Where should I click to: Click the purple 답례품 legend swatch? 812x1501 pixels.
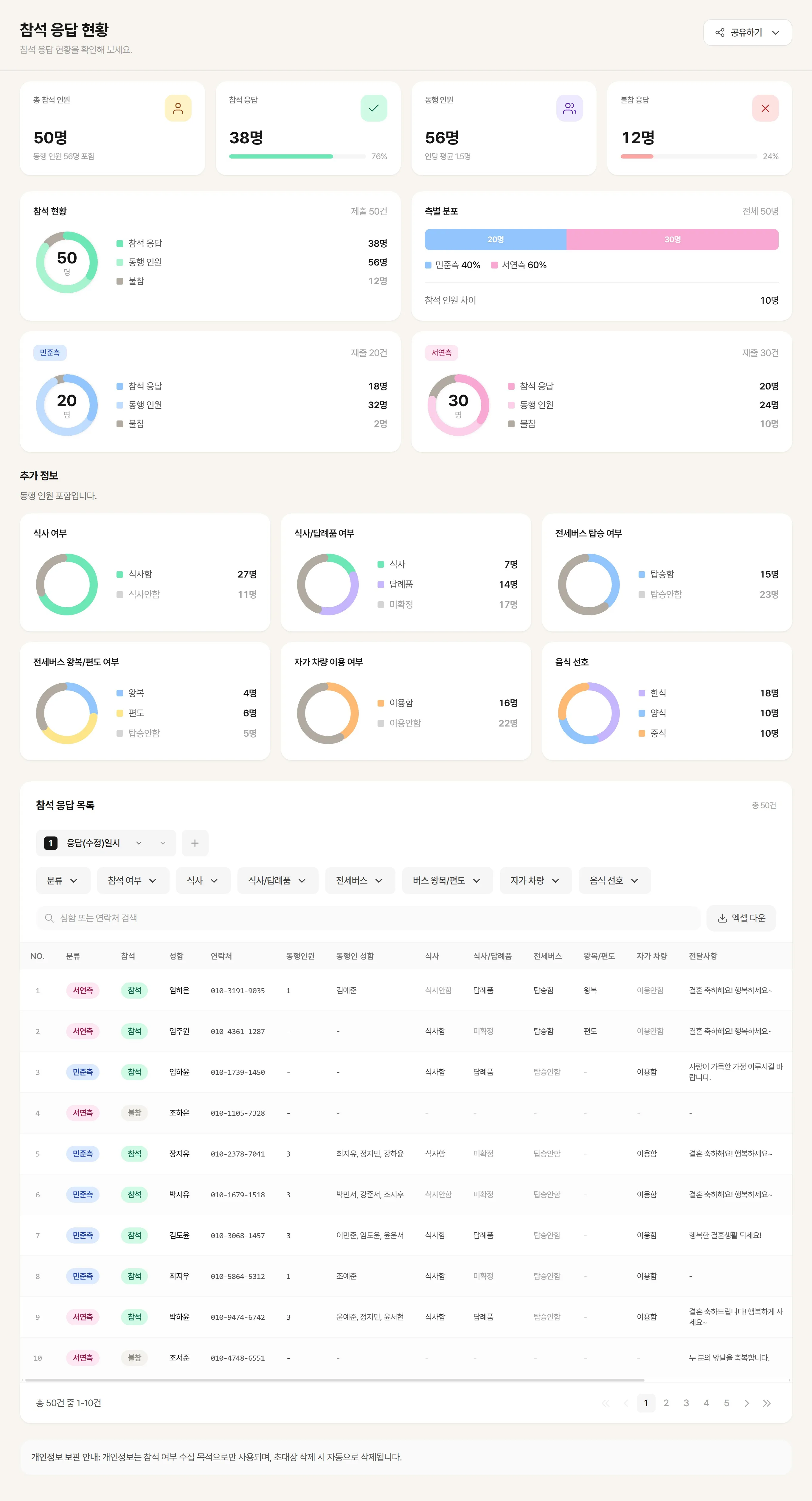pyautogui.click(x=380, y=584)
